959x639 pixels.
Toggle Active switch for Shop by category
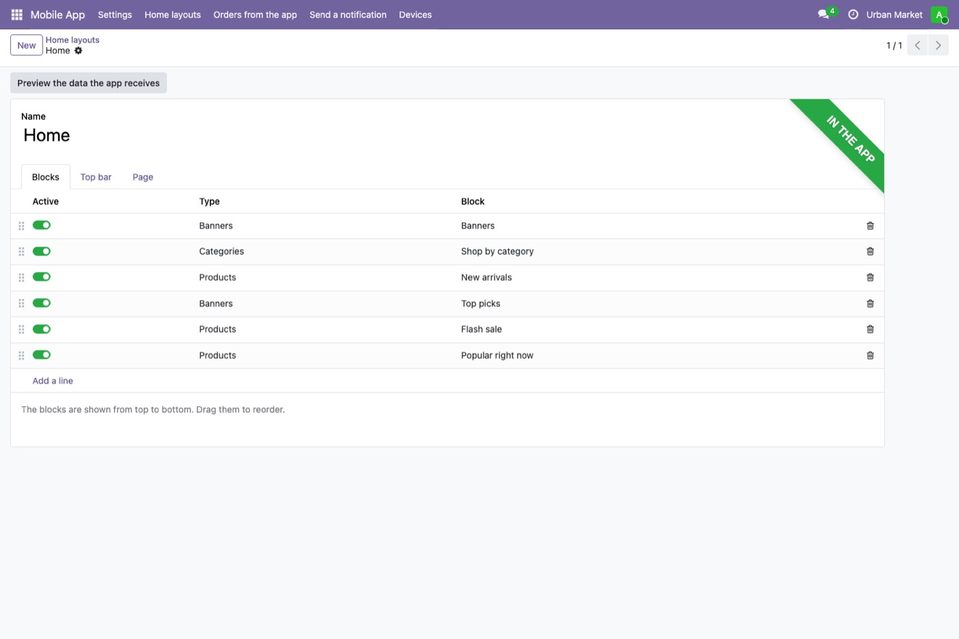coord(42,251)
